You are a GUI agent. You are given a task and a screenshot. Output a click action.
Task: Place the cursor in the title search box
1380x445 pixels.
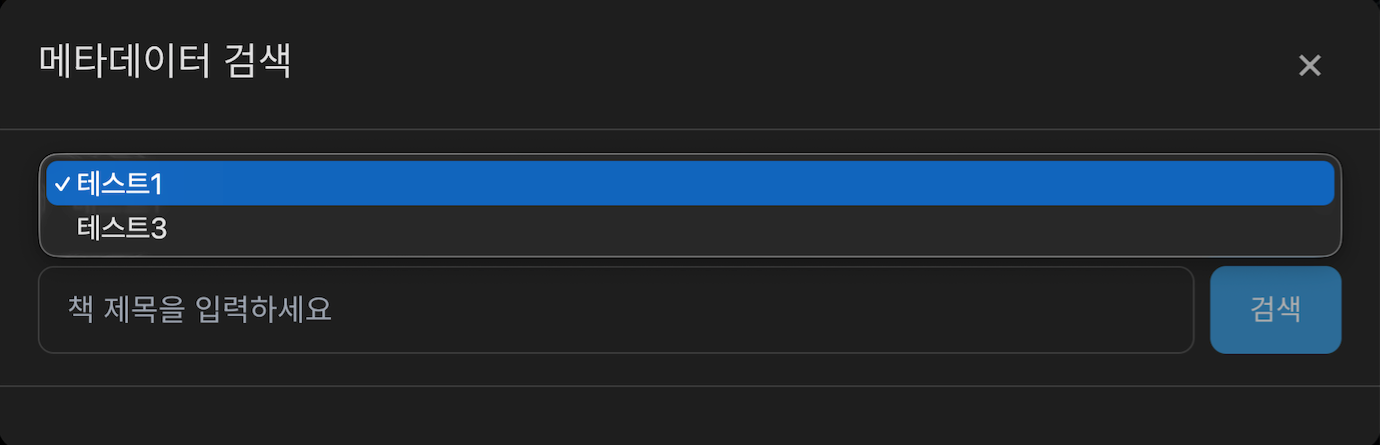click(x=615, y=310)
